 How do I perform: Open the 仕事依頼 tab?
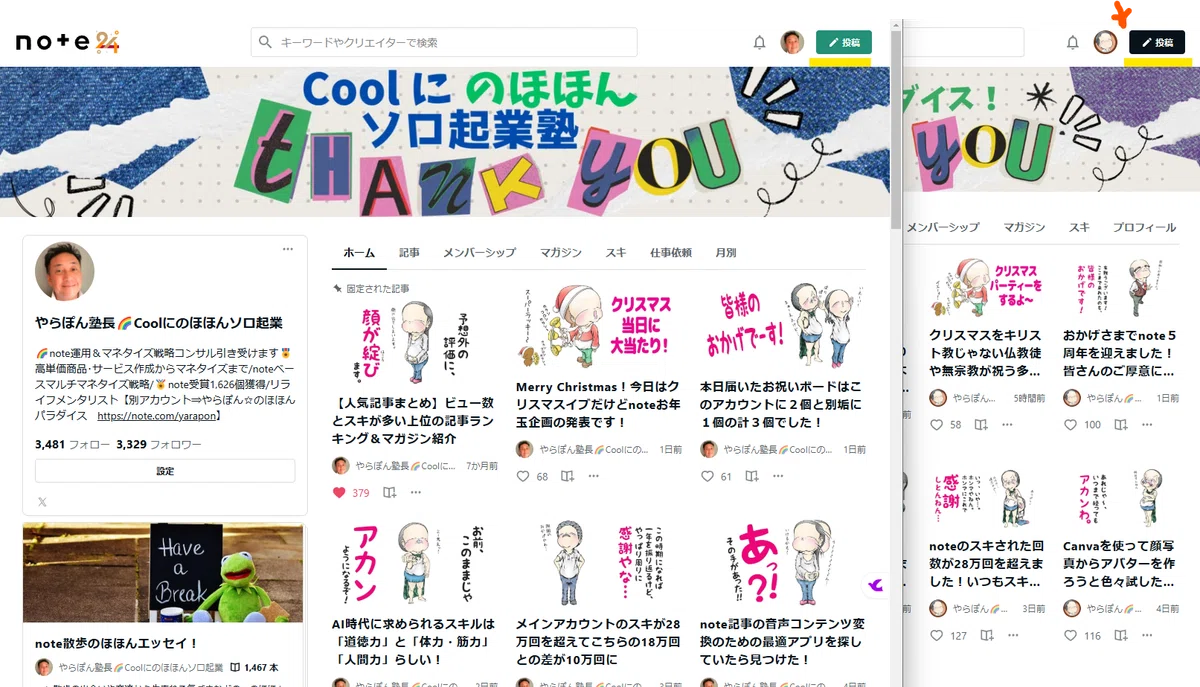pos(670,253)
